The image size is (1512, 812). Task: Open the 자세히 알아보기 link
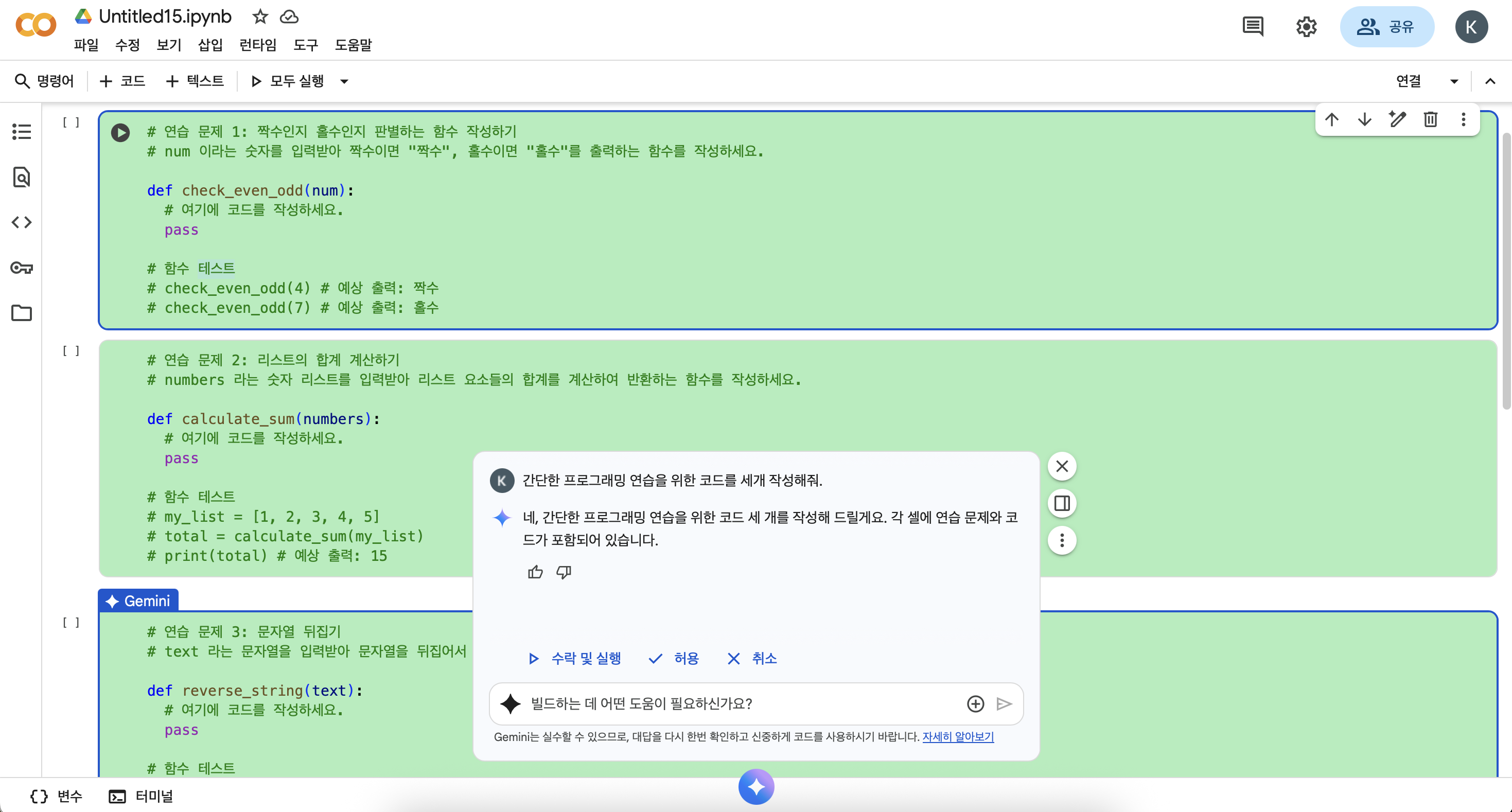coord(958,737)
